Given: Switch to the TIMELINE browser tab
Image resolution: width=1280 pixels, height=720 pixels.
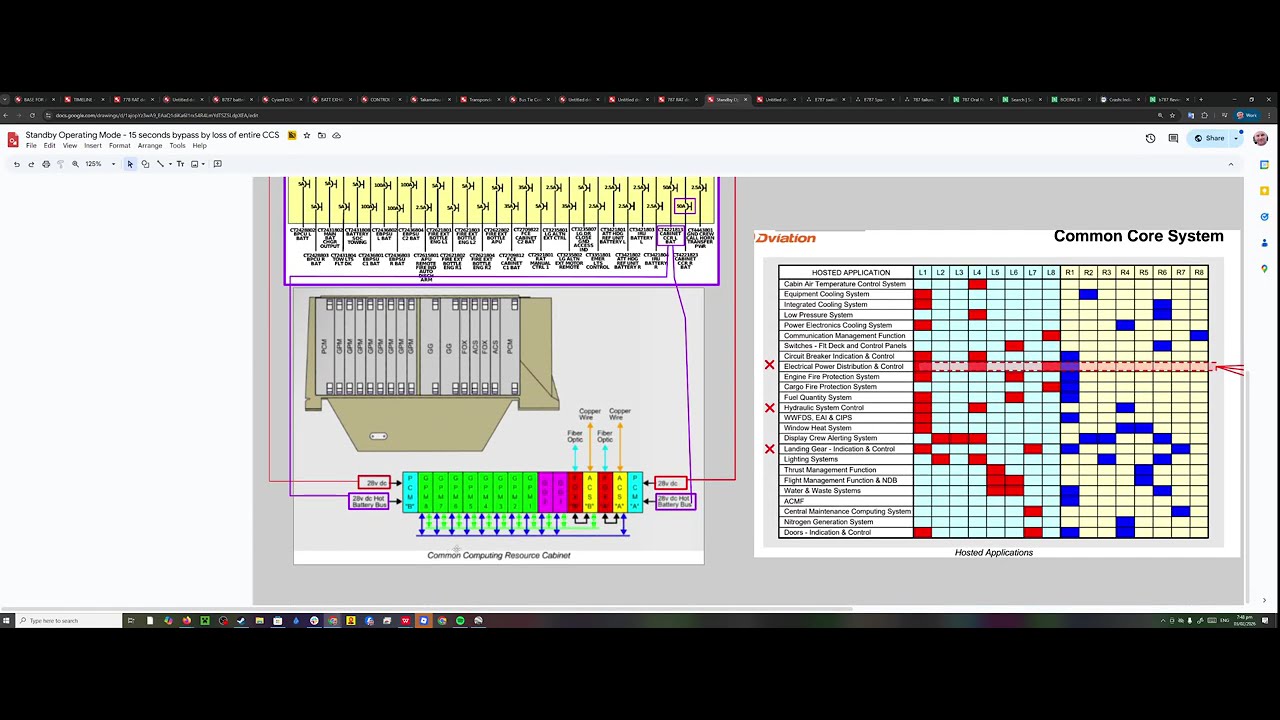Looking at the screenshot, I should click(x=85, y=100).
